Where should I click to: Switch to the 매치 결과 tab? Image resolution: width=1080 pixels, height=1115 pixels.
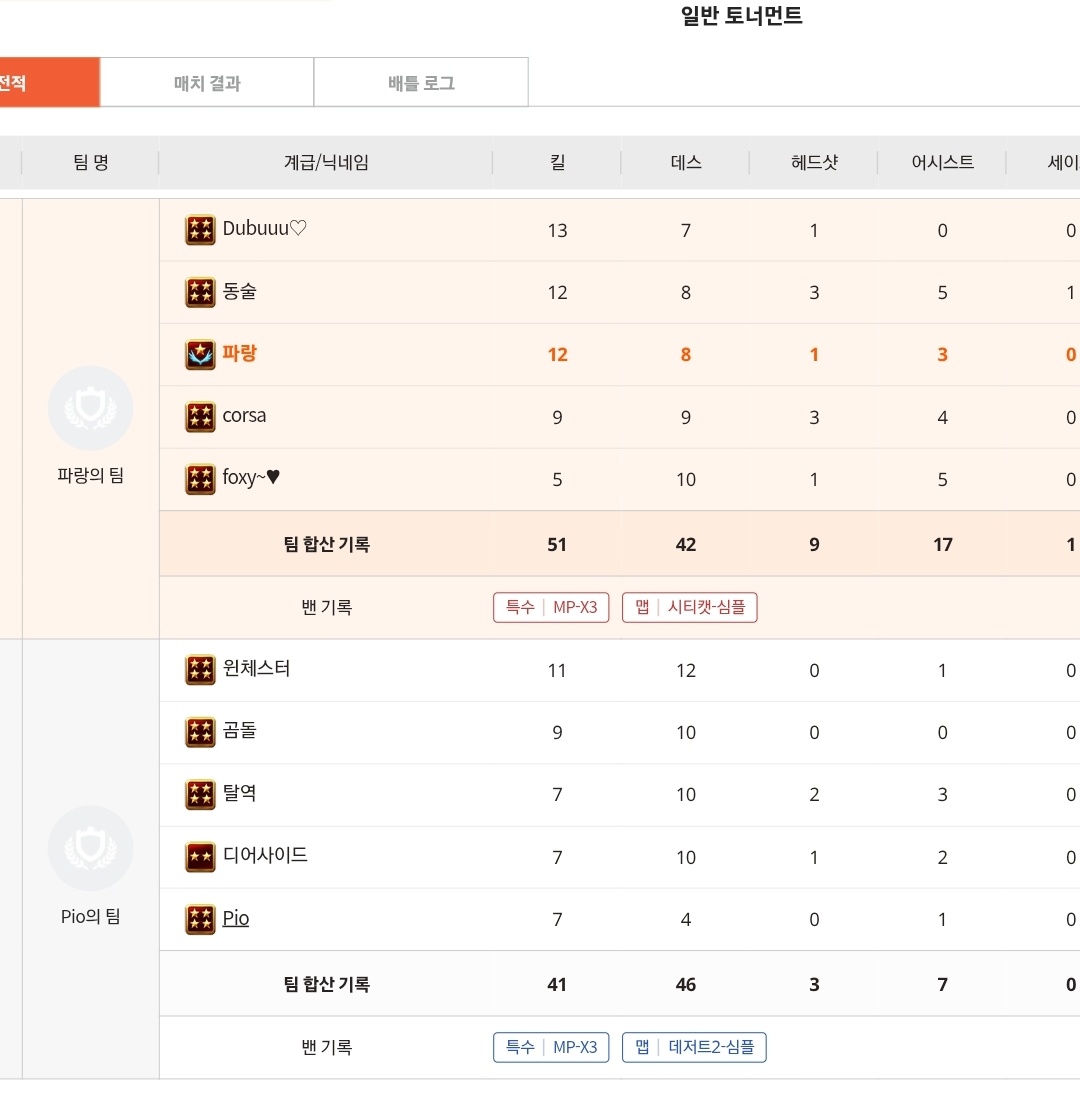point(207,83)
